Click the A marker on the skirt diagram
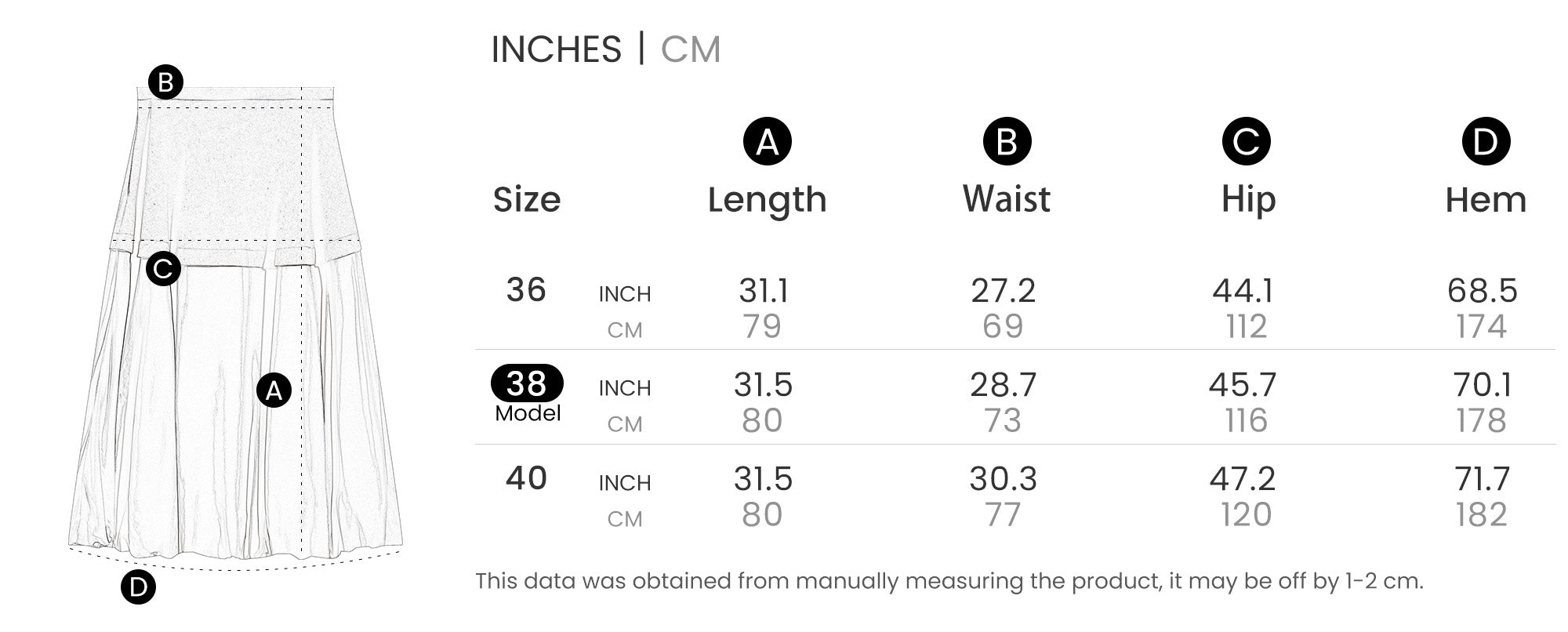The width and height of the screenshot is (1568, 632). [274, 390]
